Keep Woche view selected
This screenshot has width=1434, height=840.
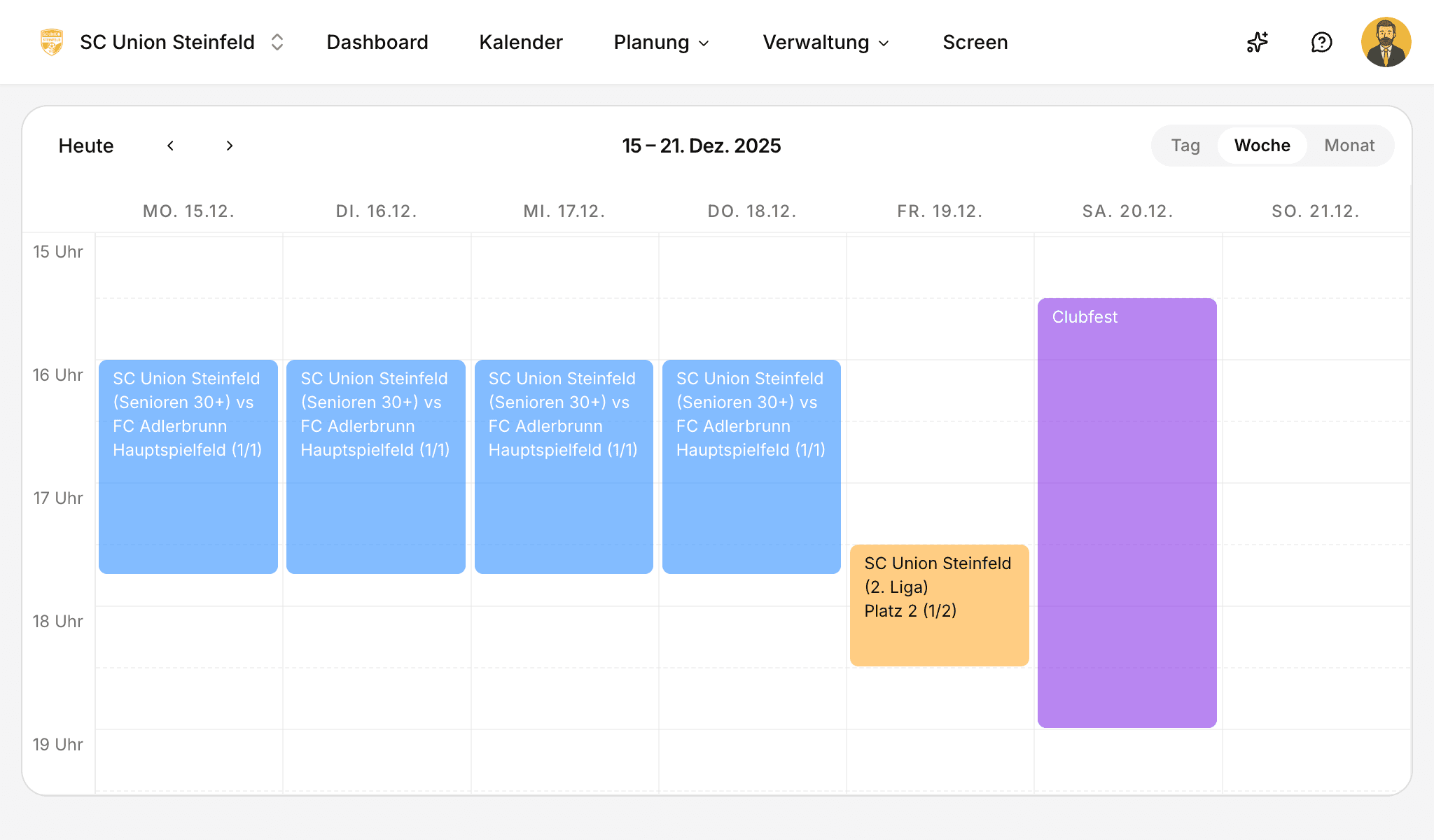click(1262, 146)
